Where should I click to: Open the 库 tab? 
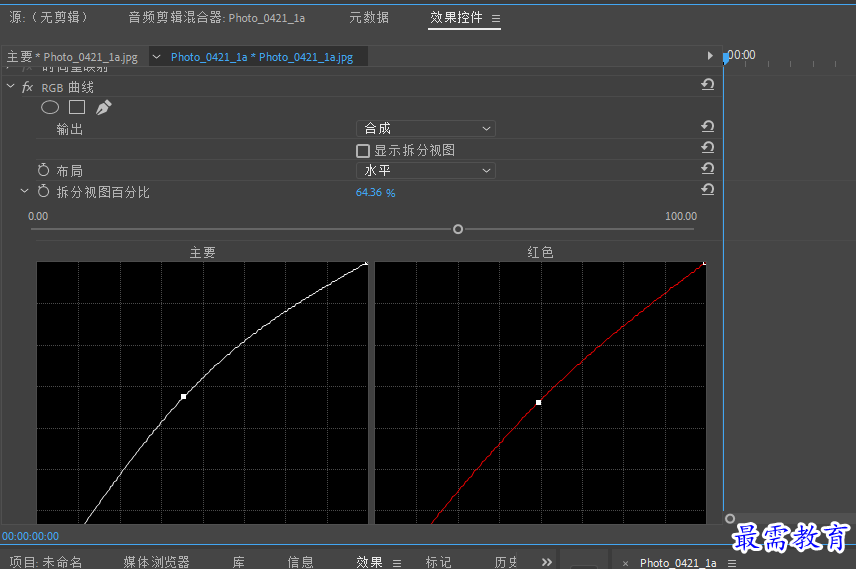(x=239, y=562)
